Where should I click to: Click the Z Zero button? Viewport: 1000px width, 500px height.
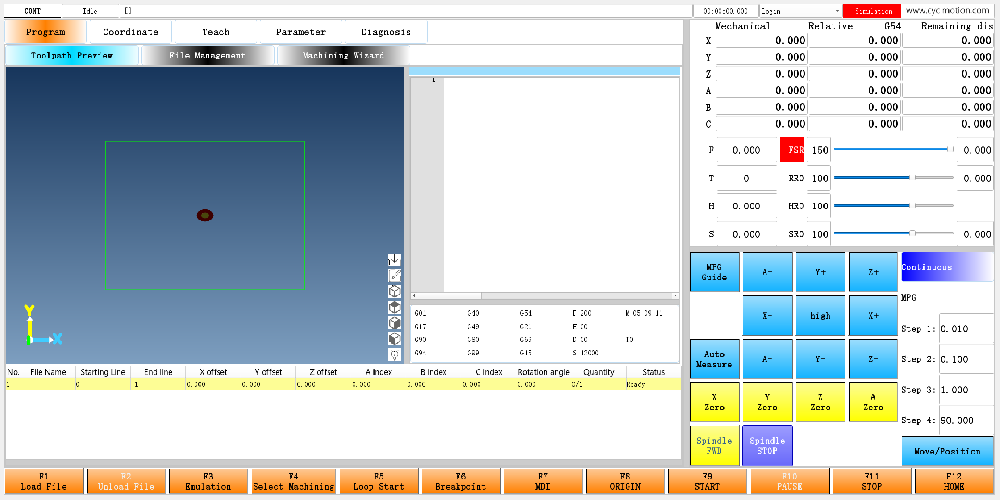tap(820, 402)
